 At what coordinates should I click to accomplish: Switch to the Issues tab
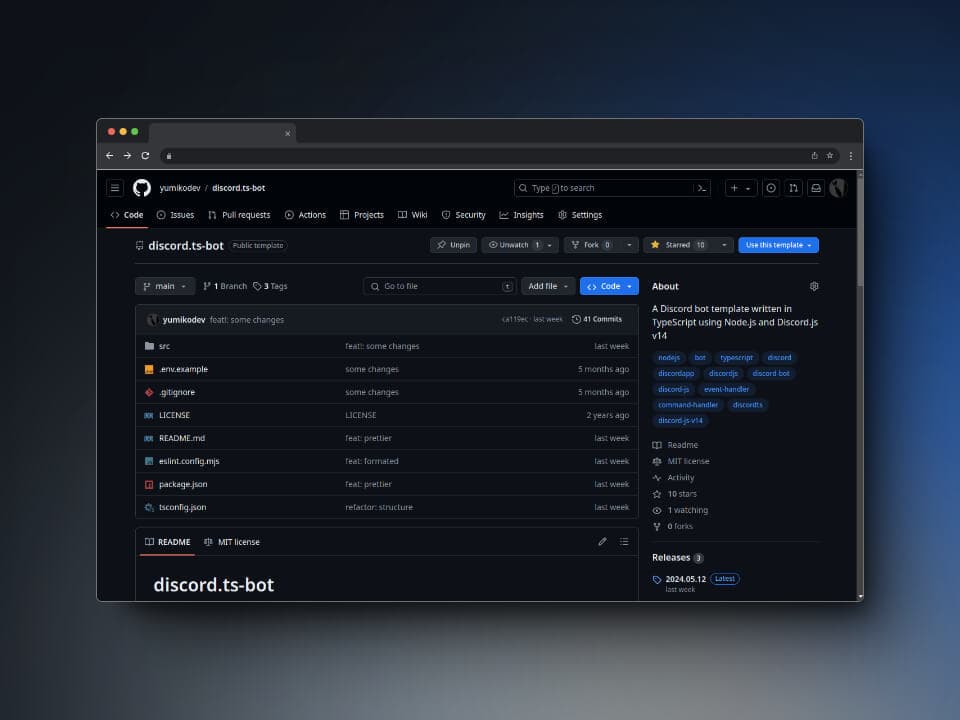[x=175, y=215]
